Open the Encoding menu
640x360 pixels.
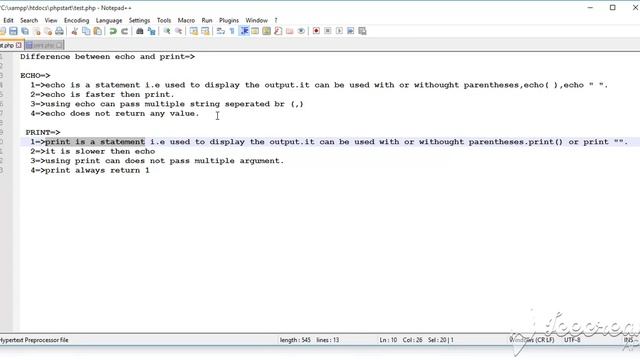tap(76, 20)
